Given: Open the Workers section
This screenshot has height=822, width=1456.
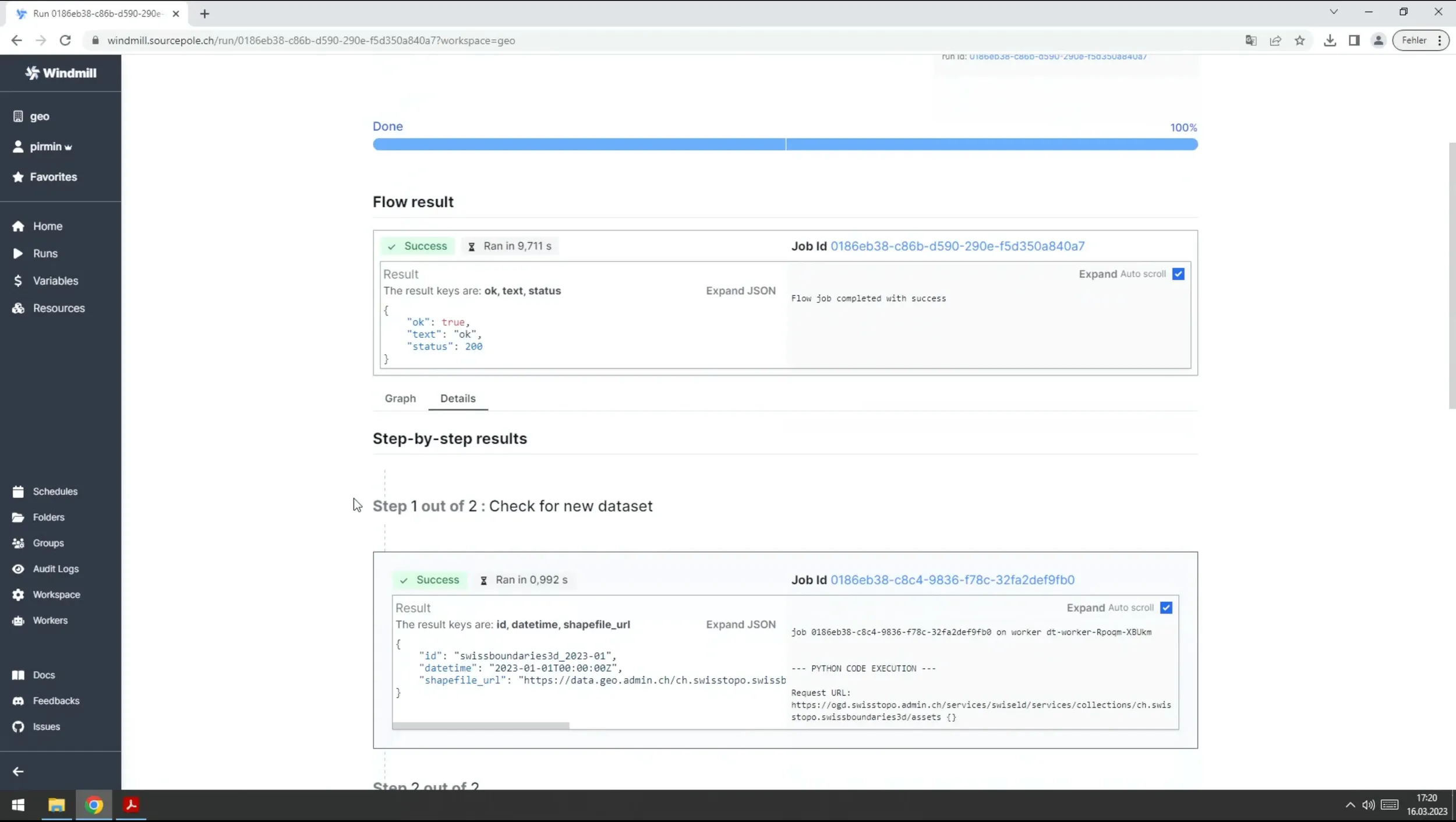Looking at the screenshot, I should pos(50,620).
